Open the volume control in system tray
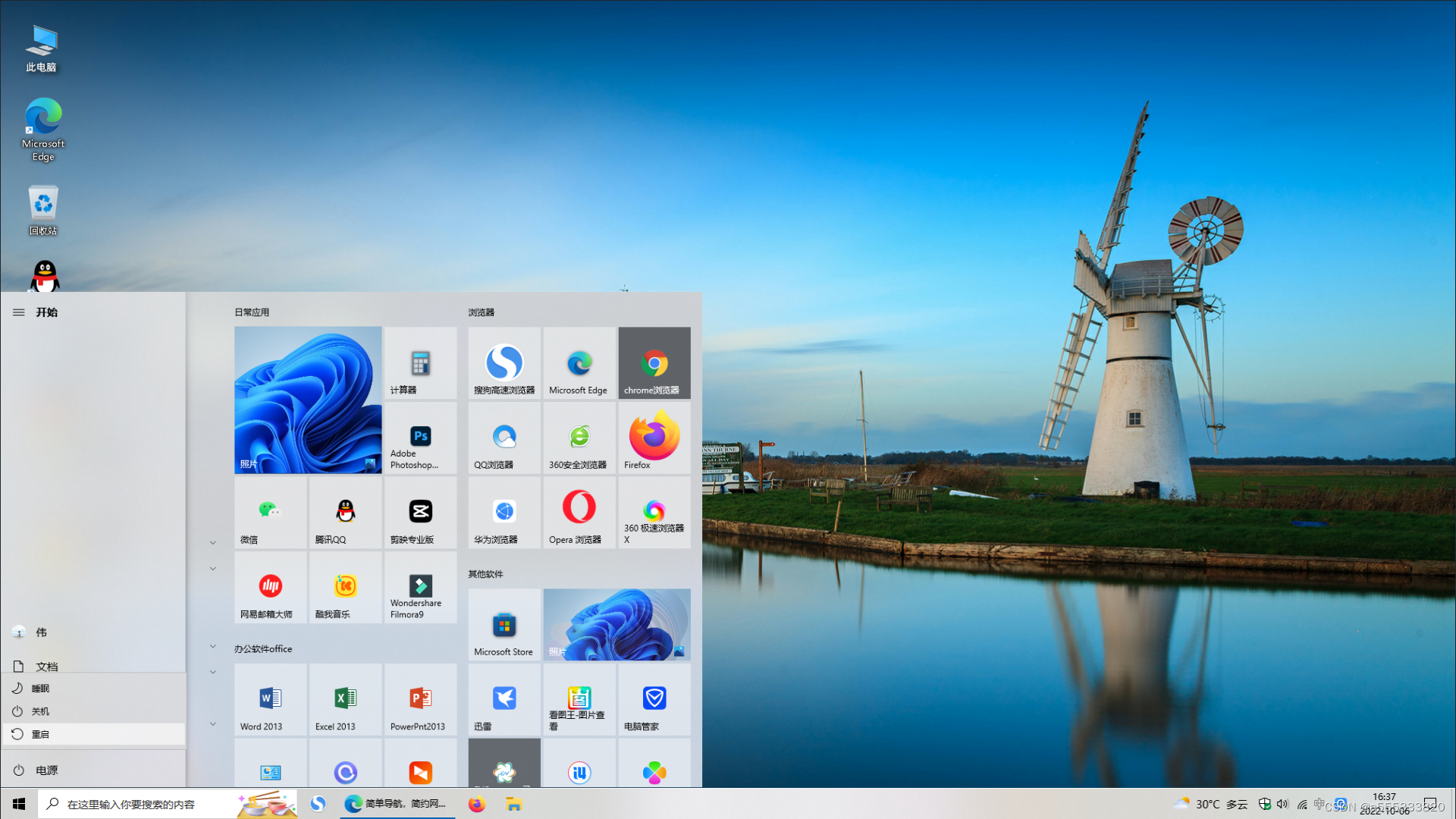Image resolution: width=1456 pixels, height=819 pixels. (1282, 804)
